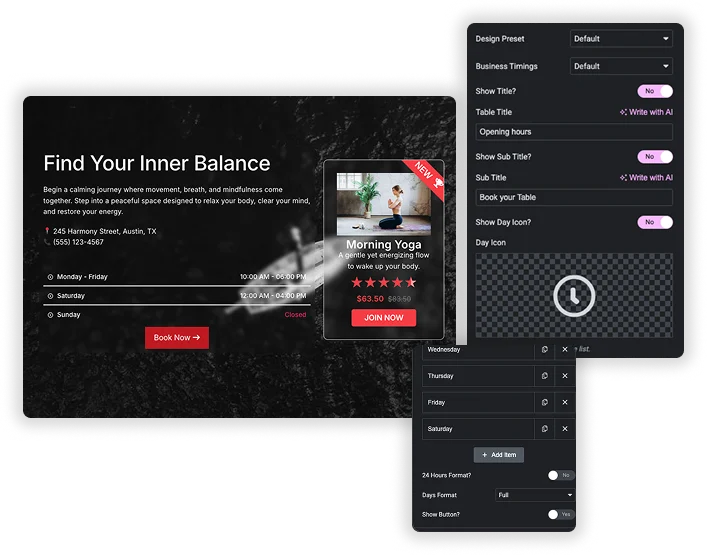Remove the Wednesday item
The height and width of the screenshot is (555, 713).
click(x=565, y=350)
